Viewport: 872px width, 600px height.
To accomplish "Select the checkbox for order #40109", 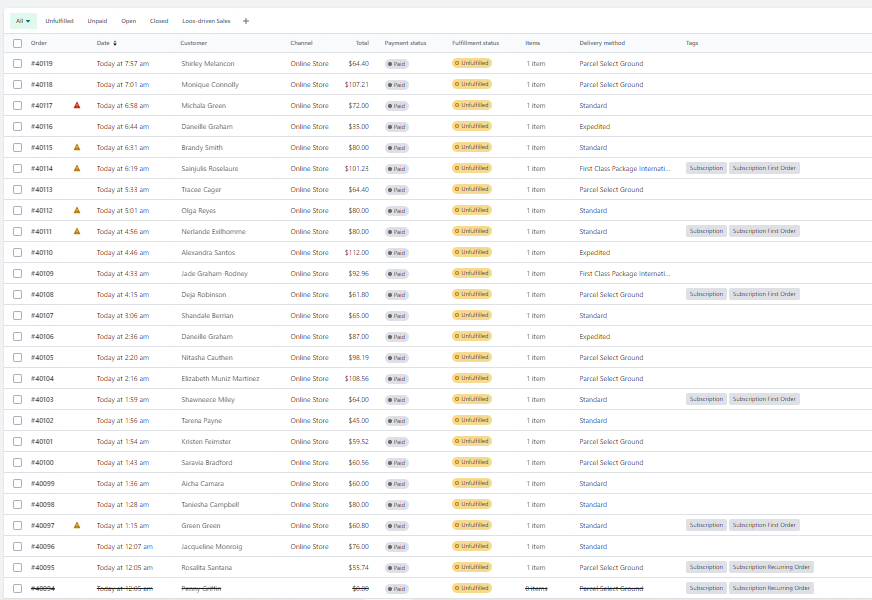I will click(18, 273).
